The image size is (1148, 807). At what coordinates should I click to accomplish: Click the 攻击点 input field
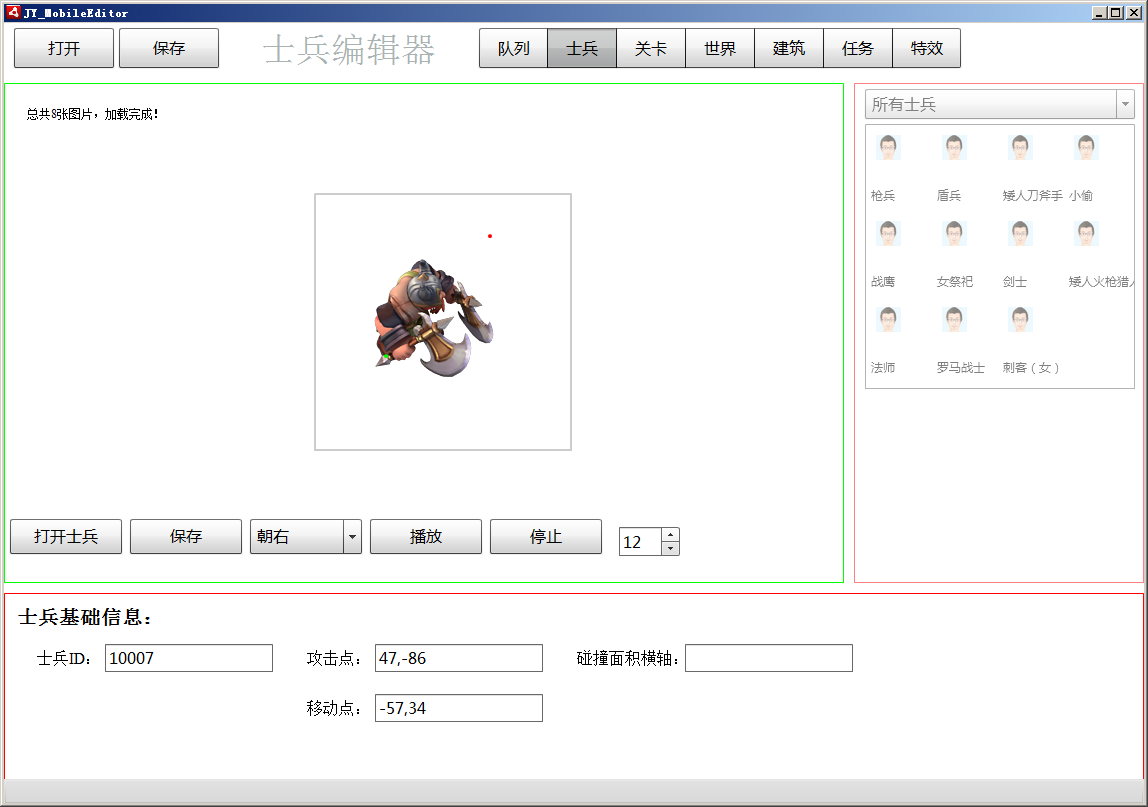[x=459, y=658]
